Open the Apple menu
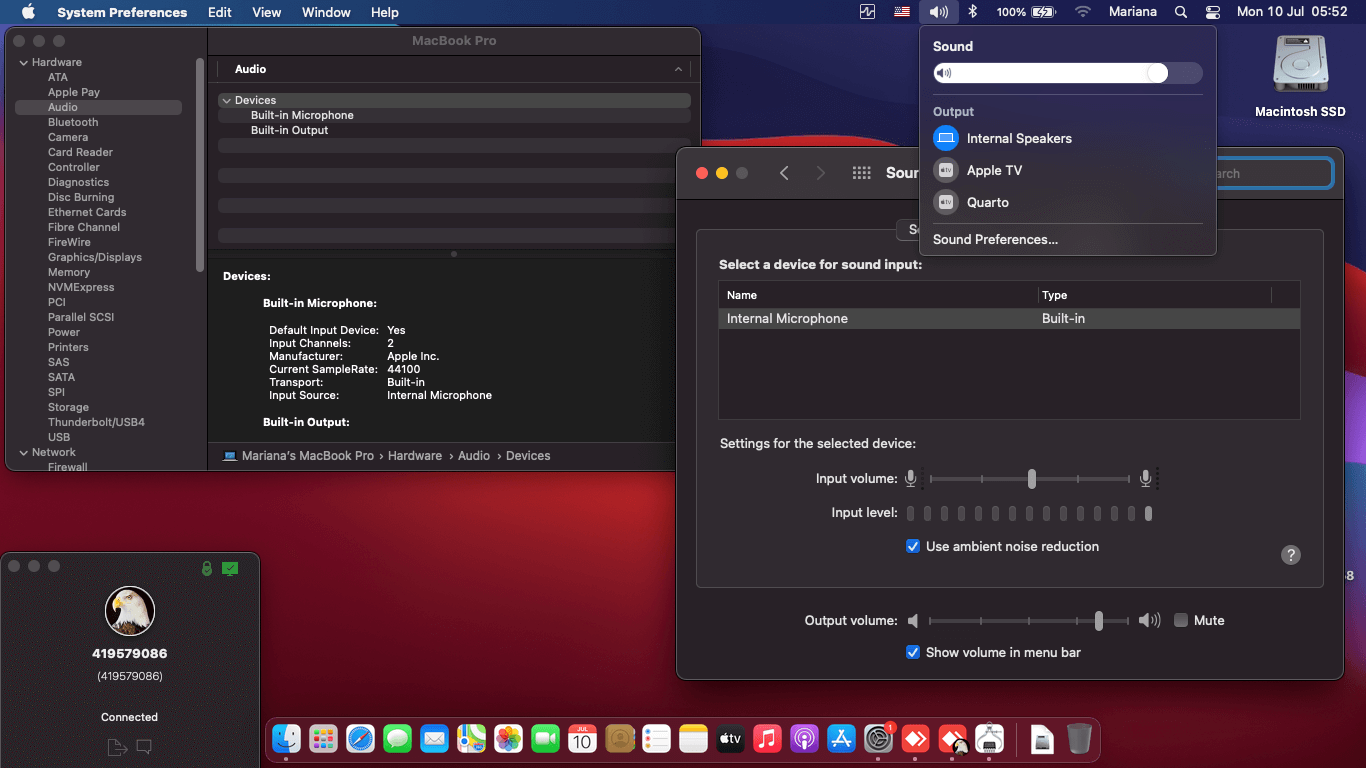Image resolution: width=1366 pixels, height=768 pixels. coord(28,12)
